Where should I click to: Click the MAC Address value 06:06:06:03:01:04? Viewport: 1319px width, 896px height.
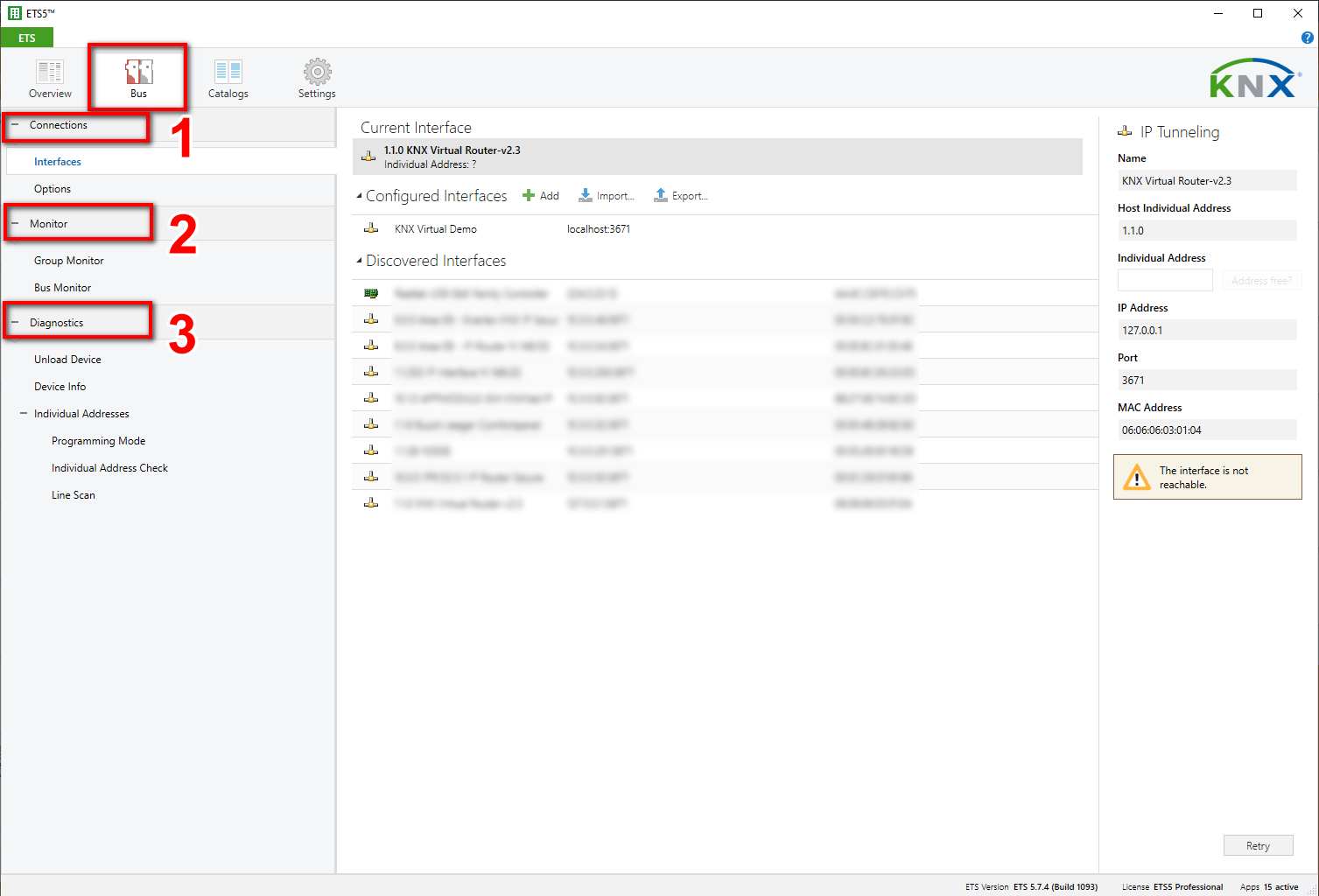click(1207, 430)
